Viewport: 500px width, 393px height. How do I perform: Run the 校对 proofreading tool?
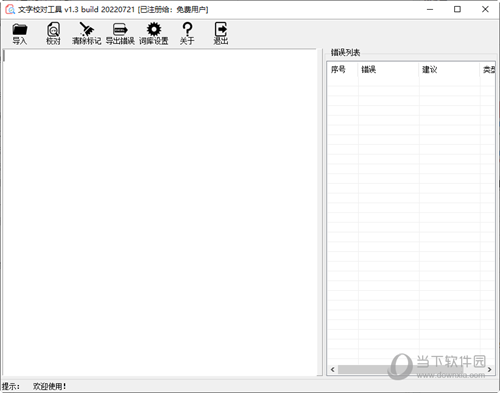pyautogui.click(x=53, y=34)
